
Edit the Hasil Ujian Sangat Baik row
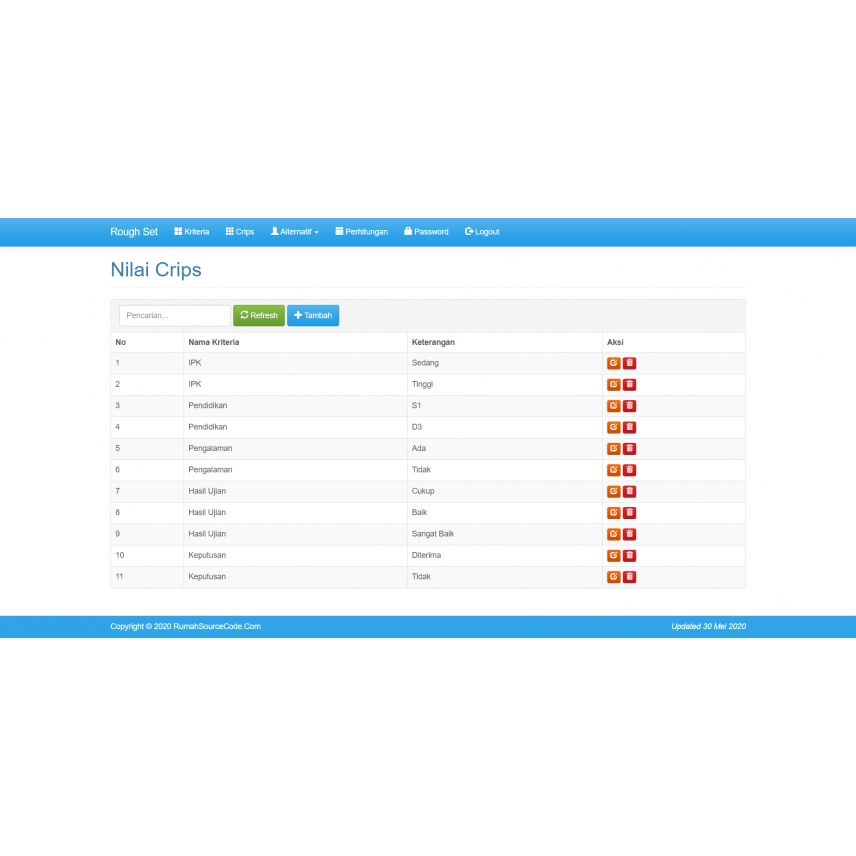coord(614,534)
